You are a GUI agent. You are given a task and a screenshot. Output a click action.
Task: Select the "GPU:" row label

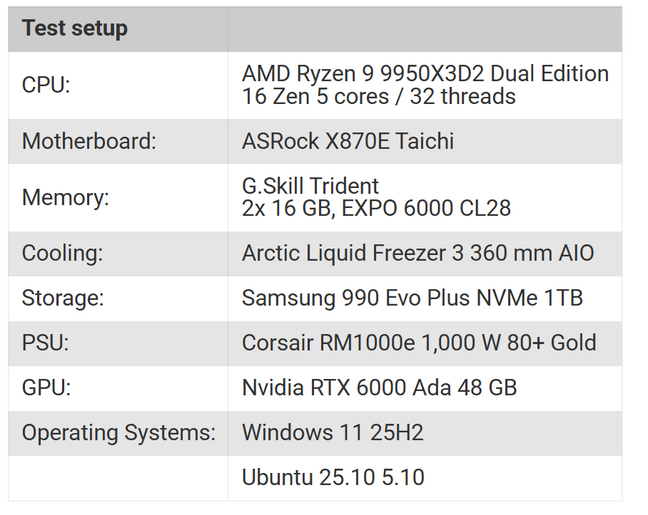click(x=46, y=387)
